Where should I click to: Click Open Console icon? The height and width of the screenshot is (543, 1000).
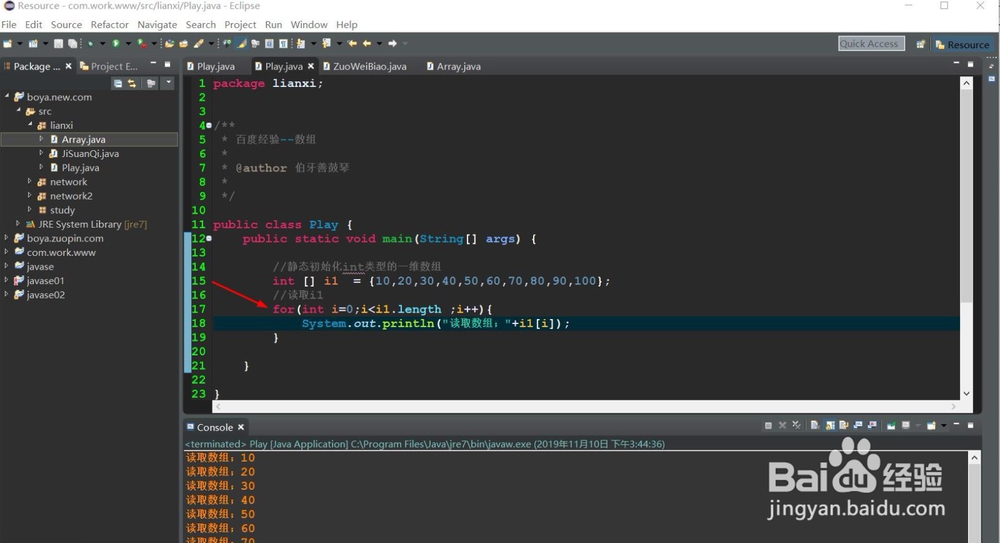click(931, 425)
